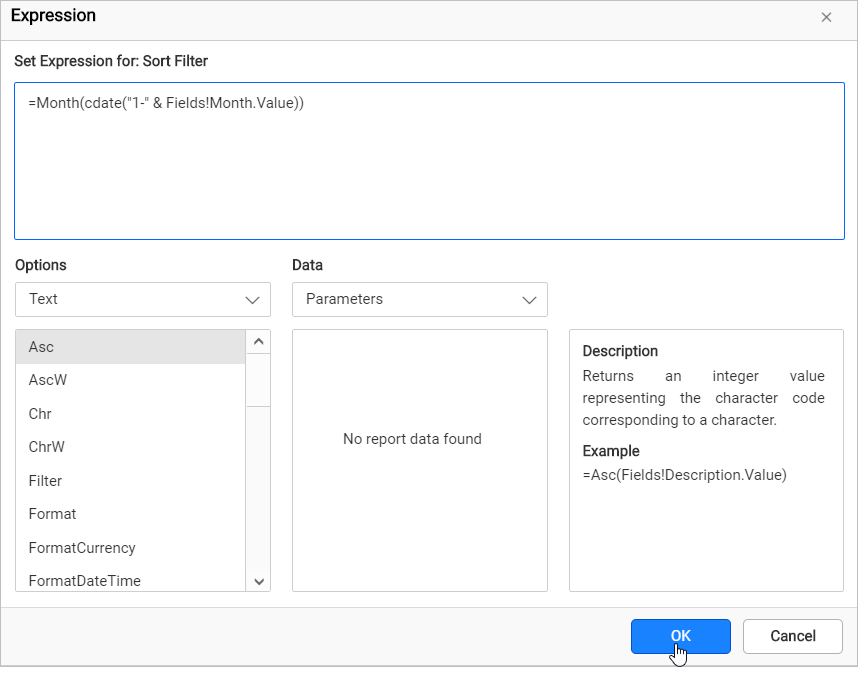The height and width of the screenshot is (675, 858).
Task: Click the Description text of the function
Action: tap(703, 398)
